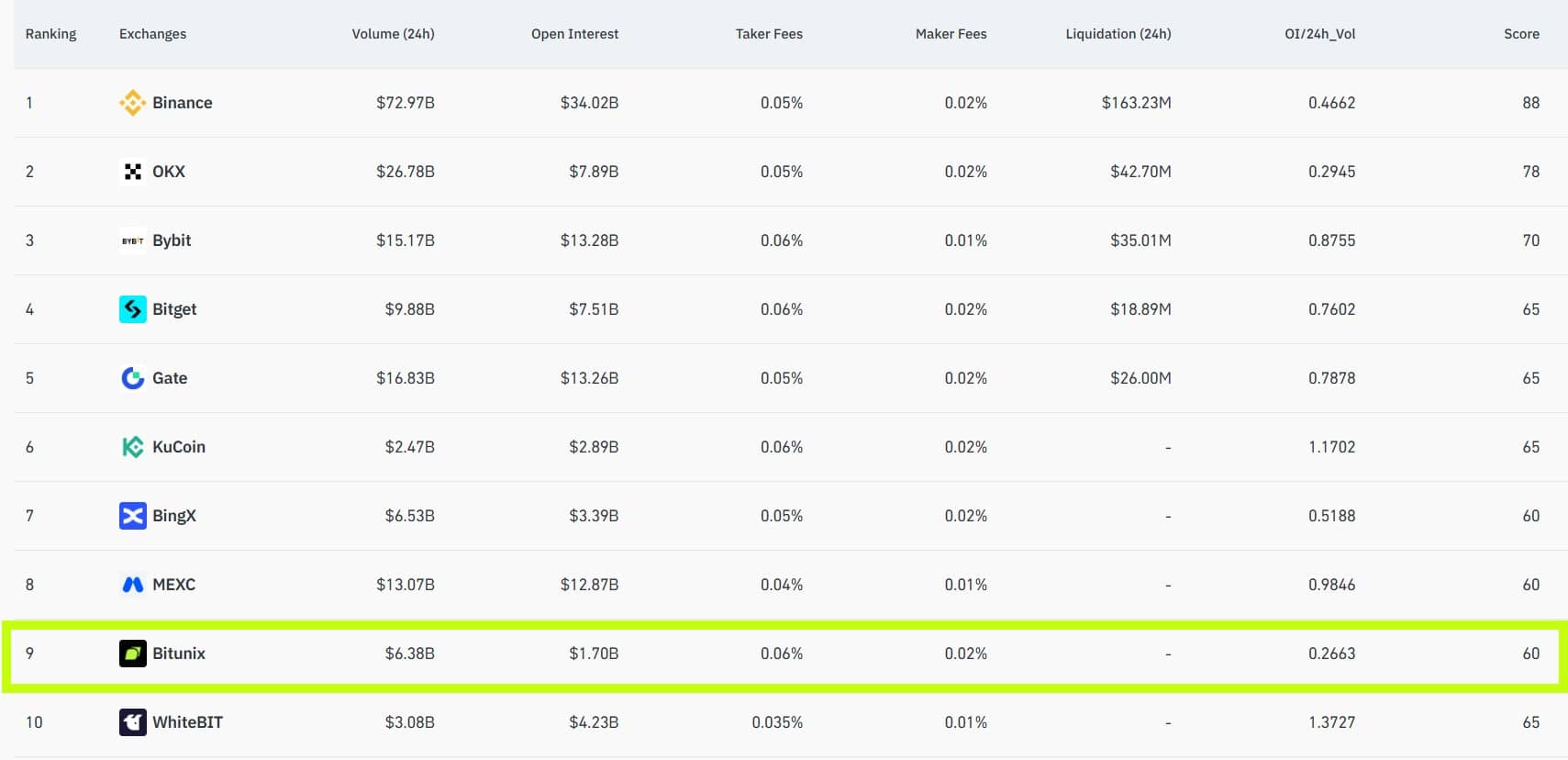Select Binance liquidation value $163.23M
The image size is (1568, 760).
pyautogui.click(x=1137, y=103)
